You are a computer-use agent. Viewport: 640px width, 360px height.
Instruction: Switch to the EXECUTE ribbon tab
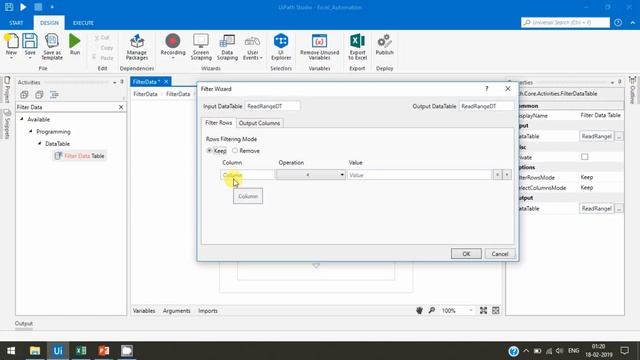point(83,23)
